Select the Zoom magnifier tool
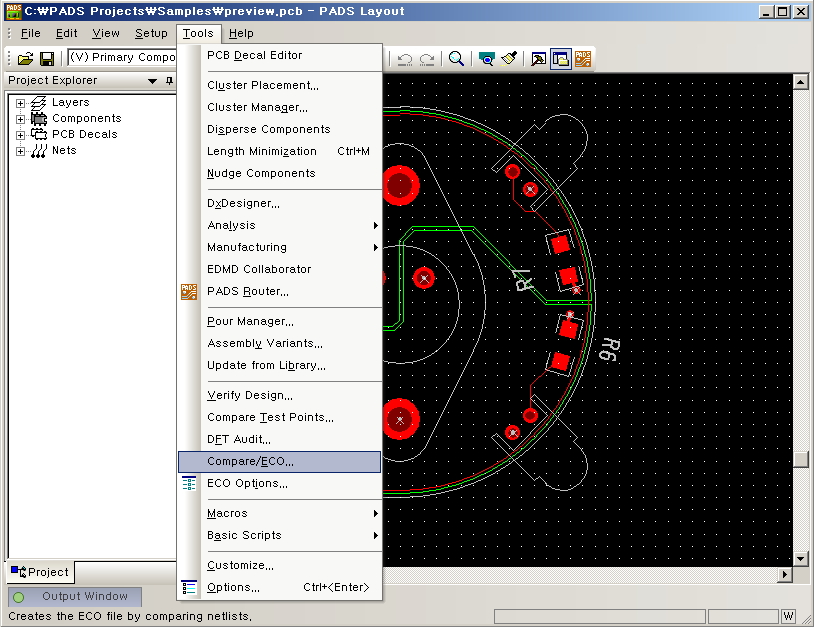Image resolution: width=814 pixels, height=627 pixels. [456, 59]
